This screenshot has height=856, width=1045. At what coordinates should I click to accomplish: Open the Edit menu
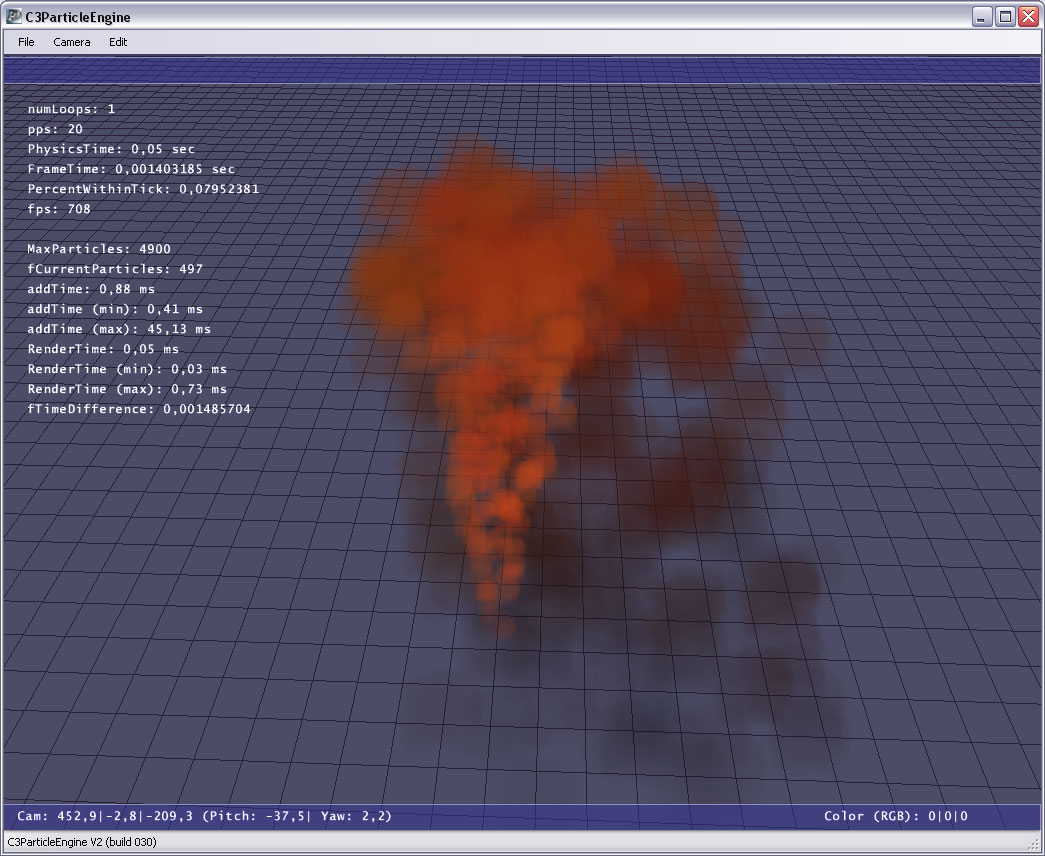(118, 42)
